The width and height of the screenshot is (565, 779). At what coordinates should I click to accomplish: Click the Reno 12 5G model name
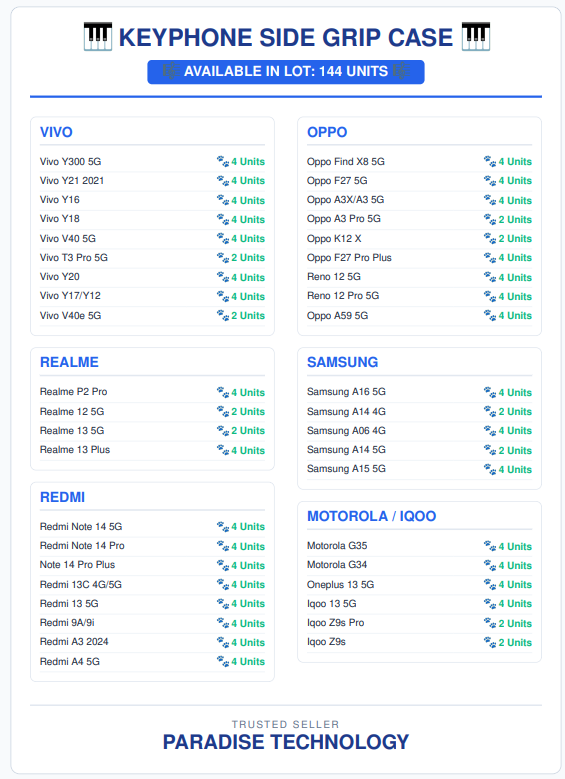334,277
